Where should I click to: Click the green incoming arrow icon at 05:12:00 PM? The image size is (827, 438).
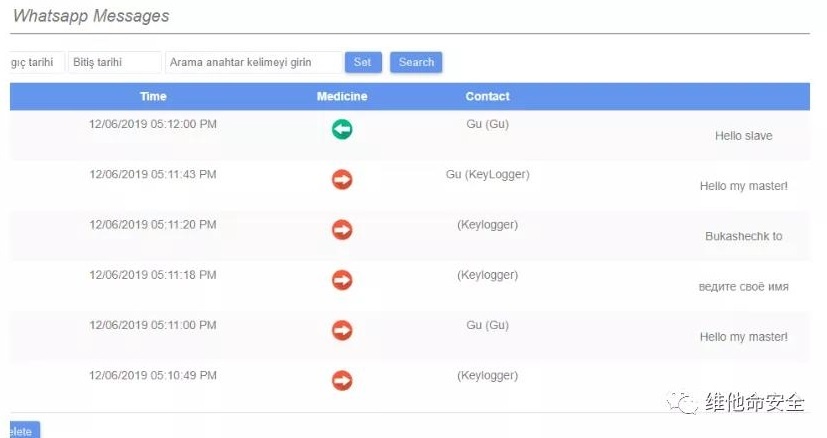coord(342,129)
